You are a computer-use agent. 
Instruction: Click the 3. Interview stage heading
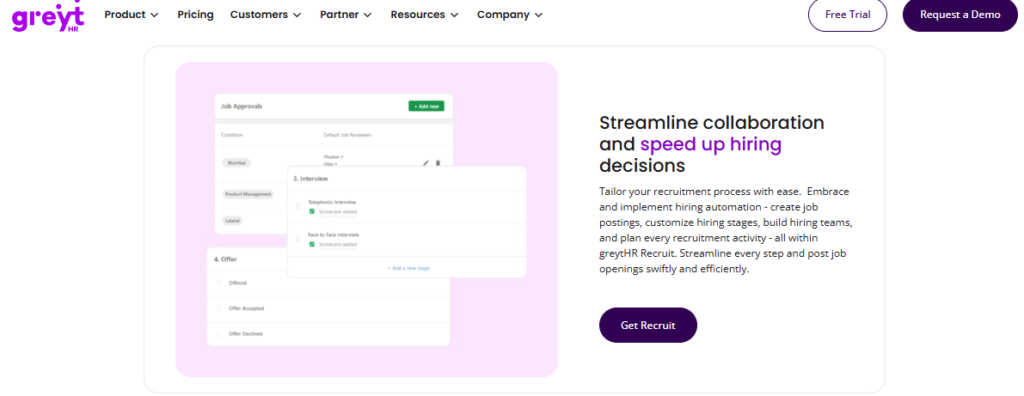[310, 178]
